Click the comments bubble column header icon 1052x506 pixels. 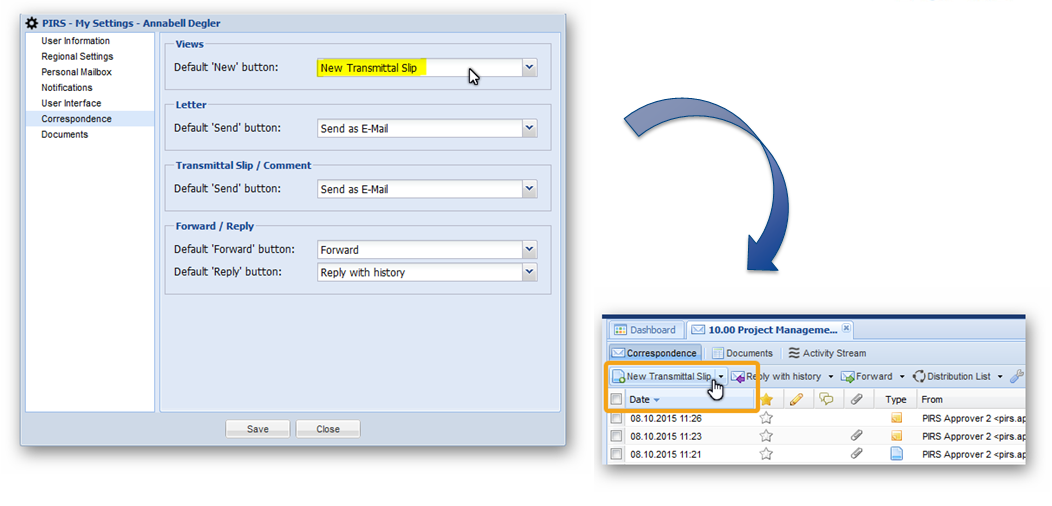pos(826,399)
